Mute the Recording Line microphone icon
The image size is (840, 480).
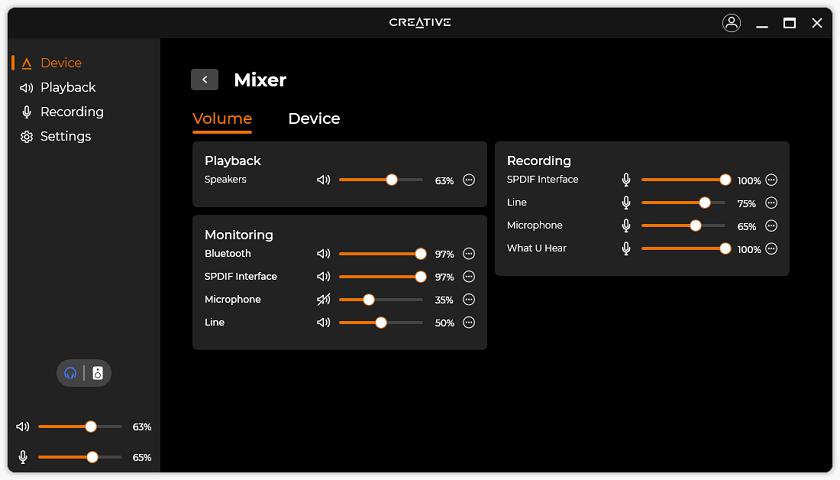coord(626,203)
